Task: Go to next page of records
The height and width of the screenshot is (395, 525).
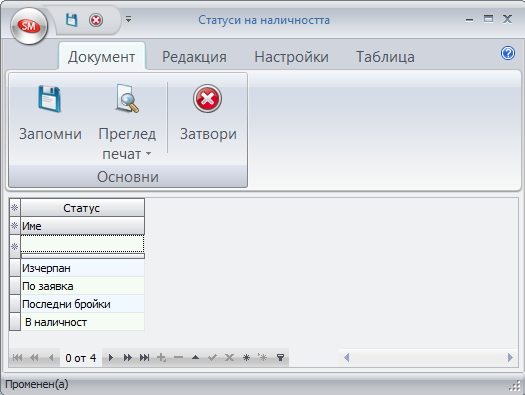Action: coord(128,358)
